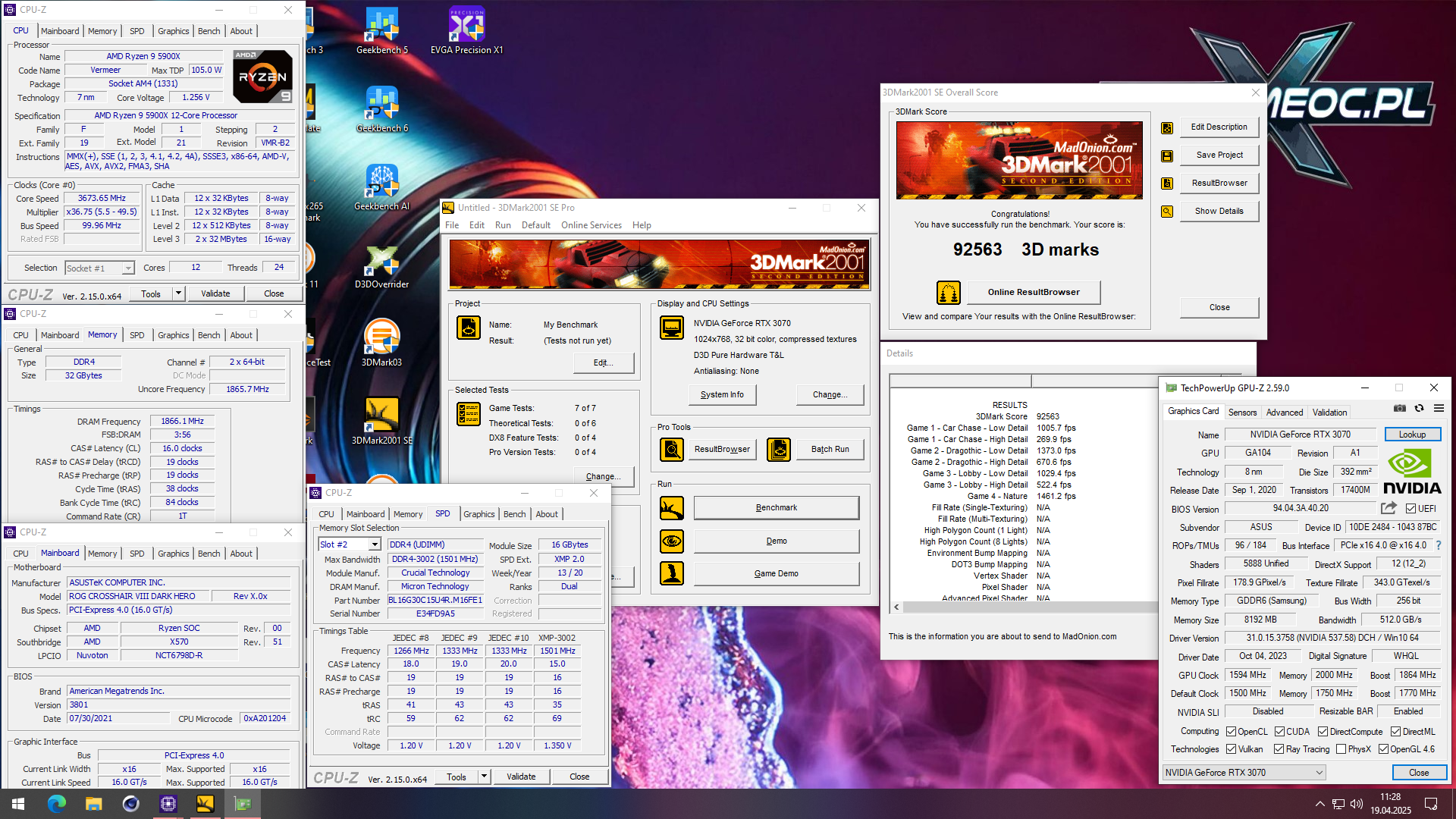
Task: Switch to Sensors tab in GPU-Z
Action: pyautogui.click(x=1242, y=413)
